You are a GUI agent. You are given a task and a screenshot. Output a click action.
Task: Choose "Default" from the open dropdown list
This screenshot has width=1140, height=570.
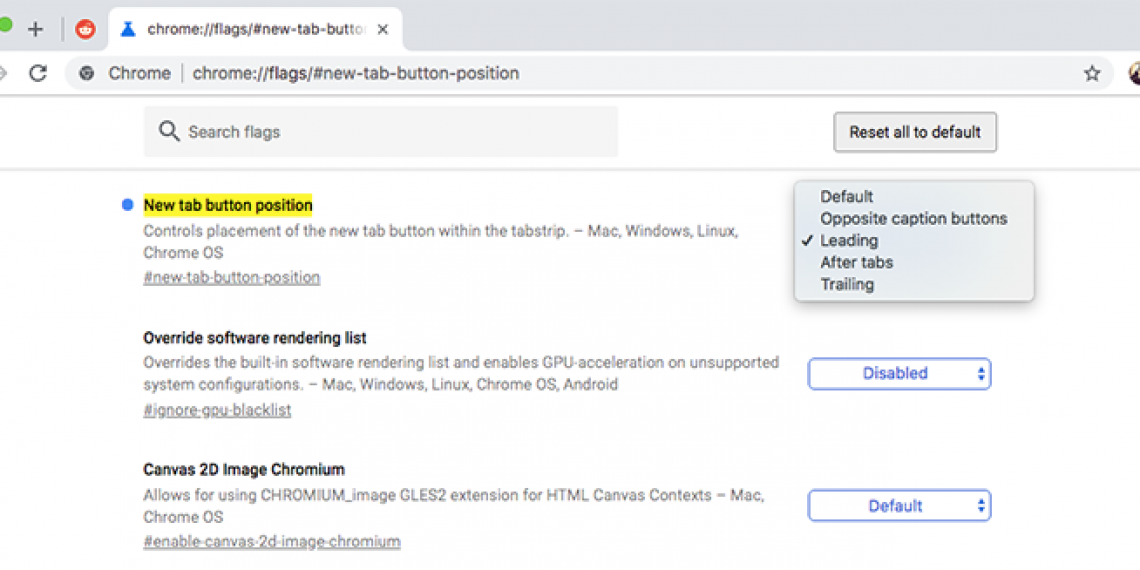pos(846,197)
